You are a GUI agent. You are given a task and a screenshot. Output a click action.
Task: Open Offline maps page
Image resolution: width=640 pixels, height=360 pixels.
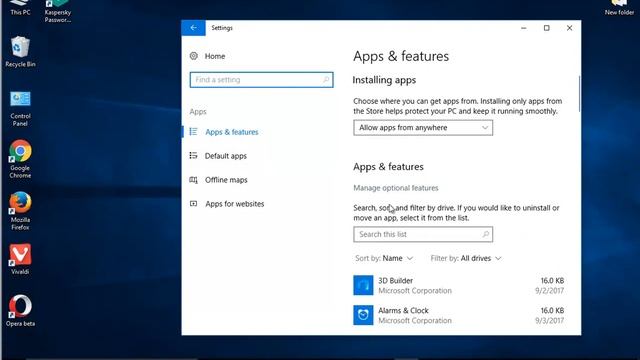226,180
